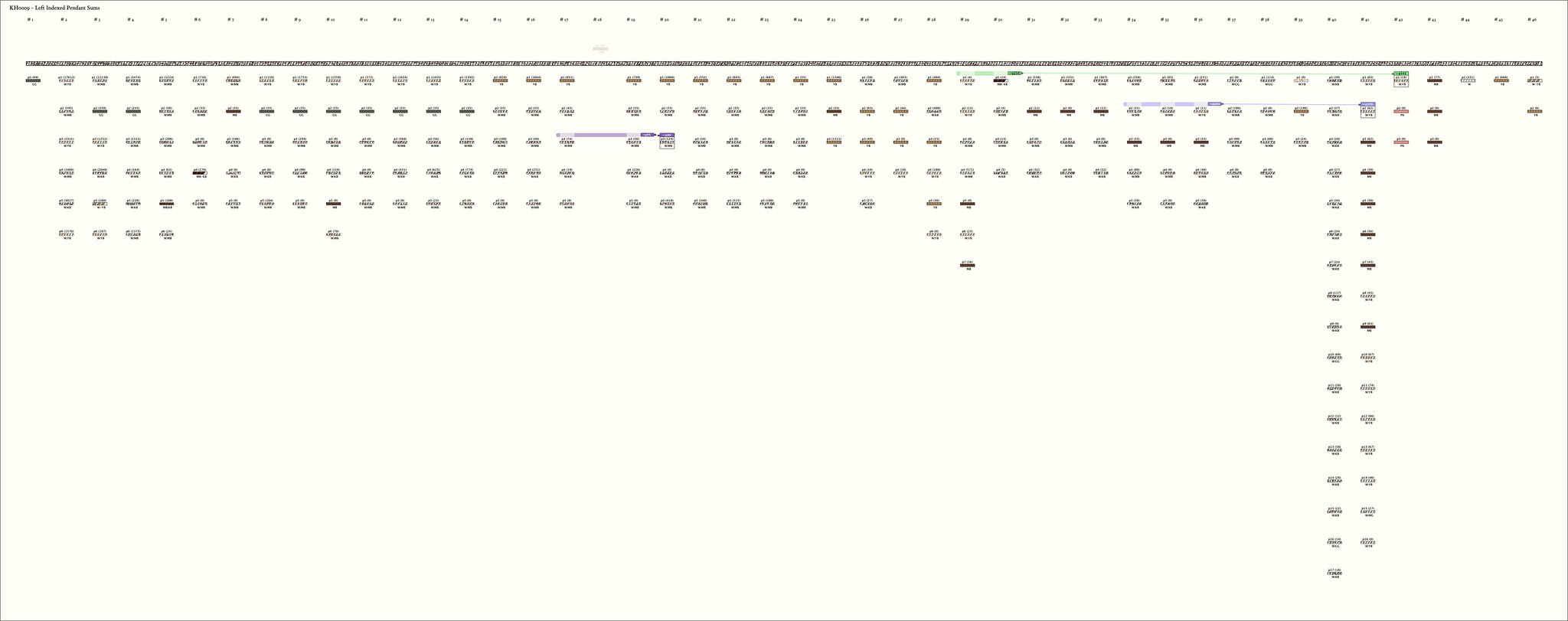Click the green sum tag above column 42's p1

click(x=1400, y=74)
